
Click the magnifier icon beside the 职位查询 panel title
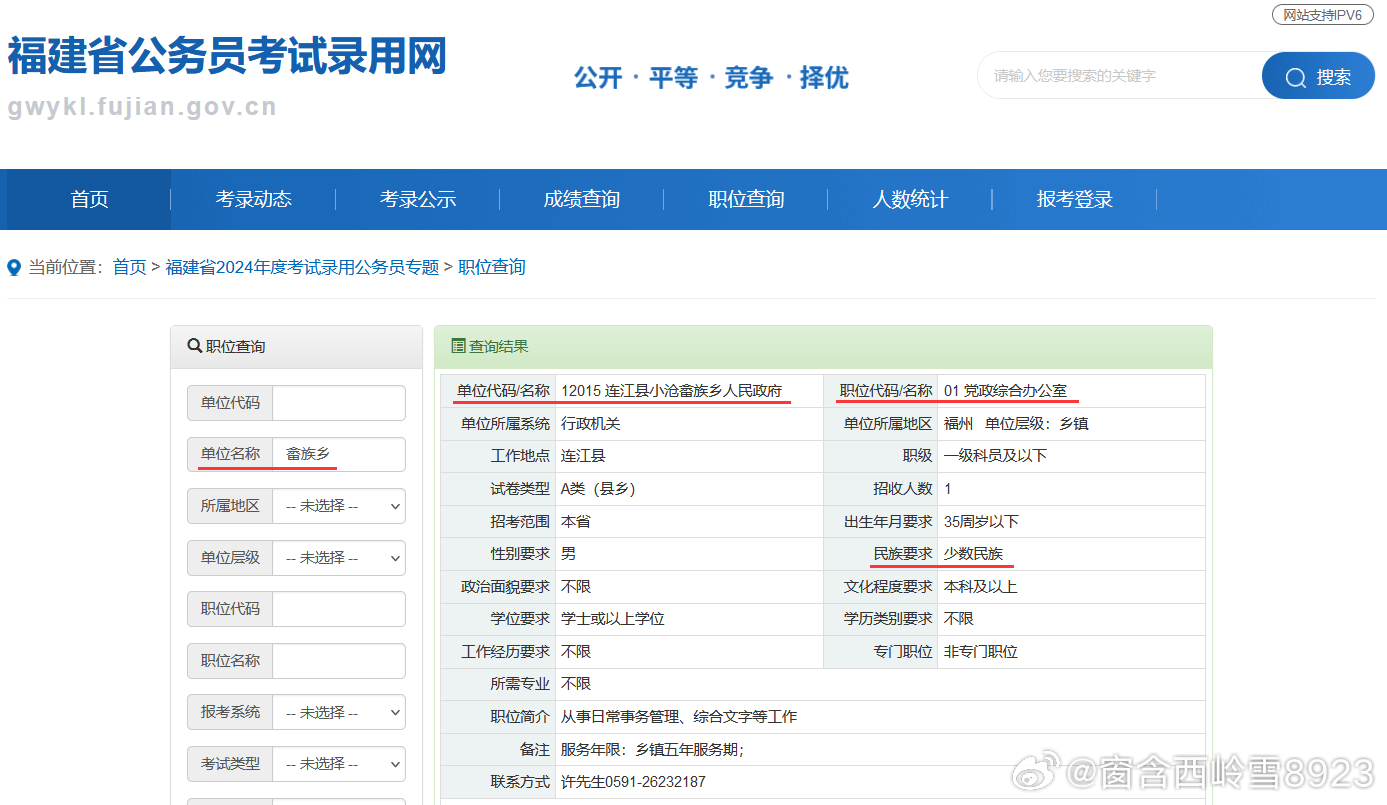click(194, 346)
